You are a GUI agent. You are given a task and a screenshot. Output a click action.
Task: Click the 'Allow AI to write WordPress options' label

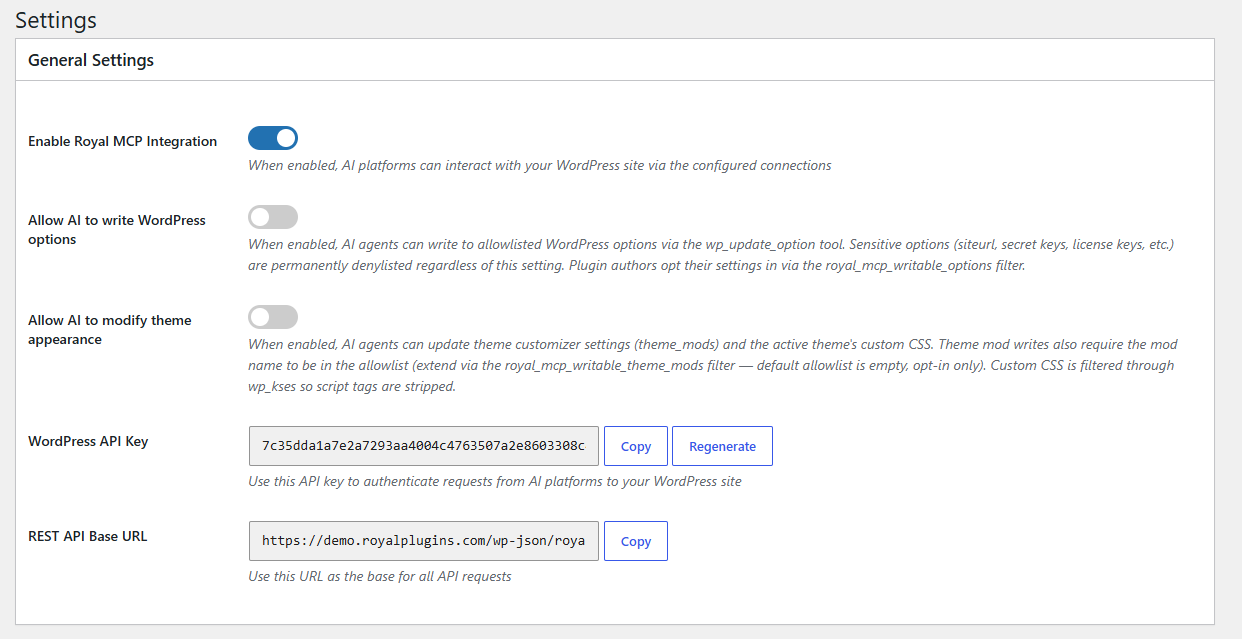pos(117,230)
